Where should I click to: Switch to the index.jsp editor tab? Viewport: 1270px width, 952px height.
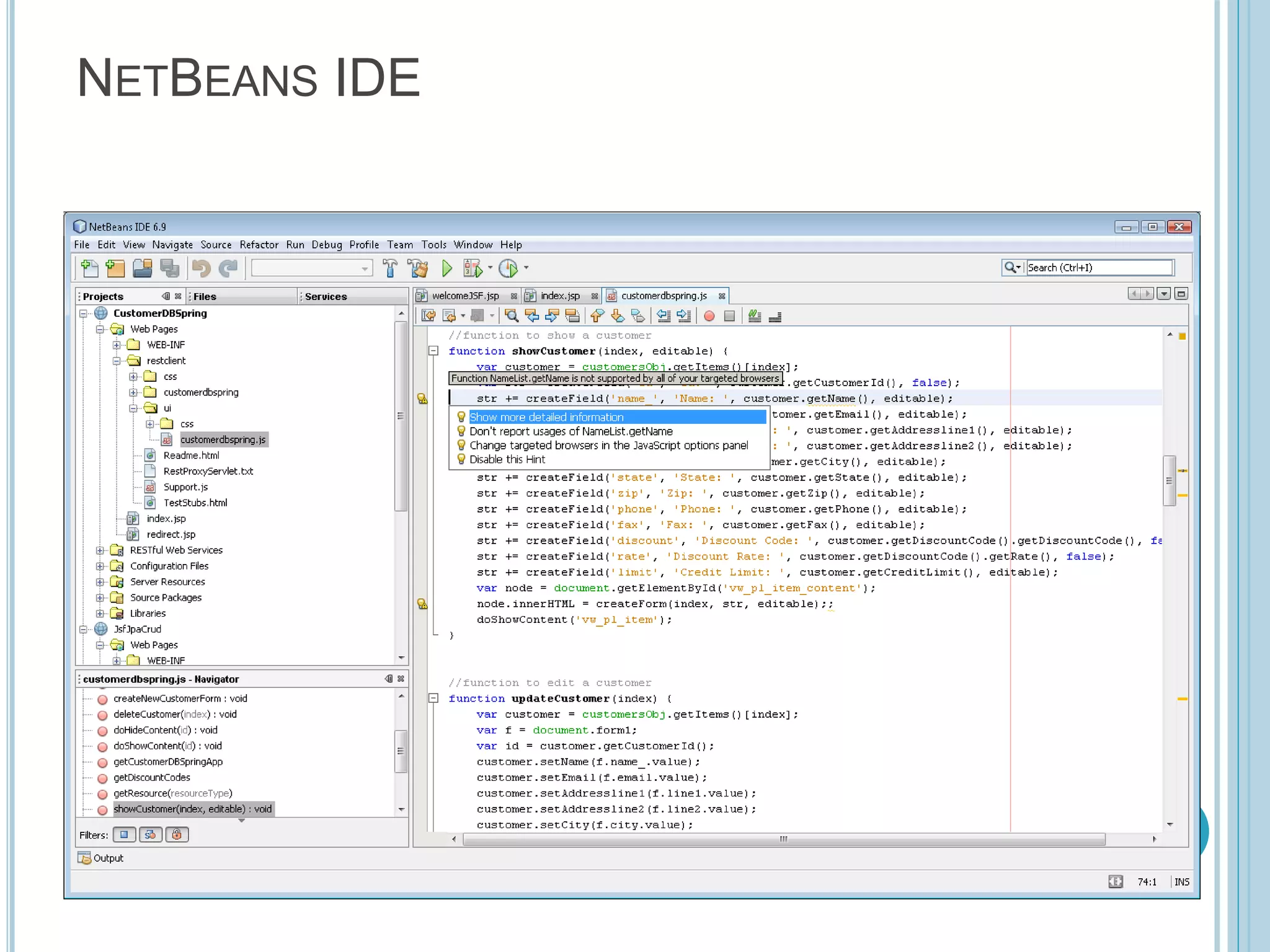pos(560,296)
